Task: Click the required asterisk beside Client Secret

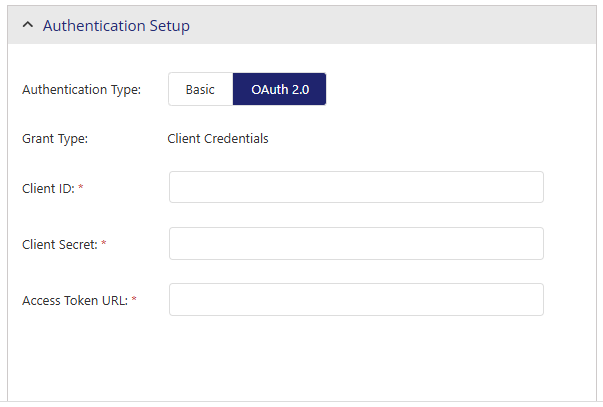Action: [x=104, y=244]
